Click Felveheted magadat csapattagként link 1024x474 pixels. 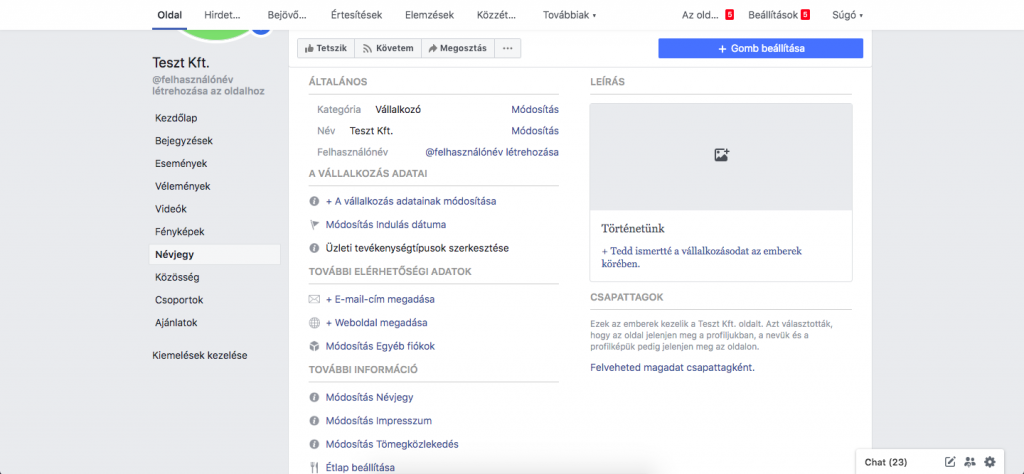pyautogui.click(x=672, y=368)
